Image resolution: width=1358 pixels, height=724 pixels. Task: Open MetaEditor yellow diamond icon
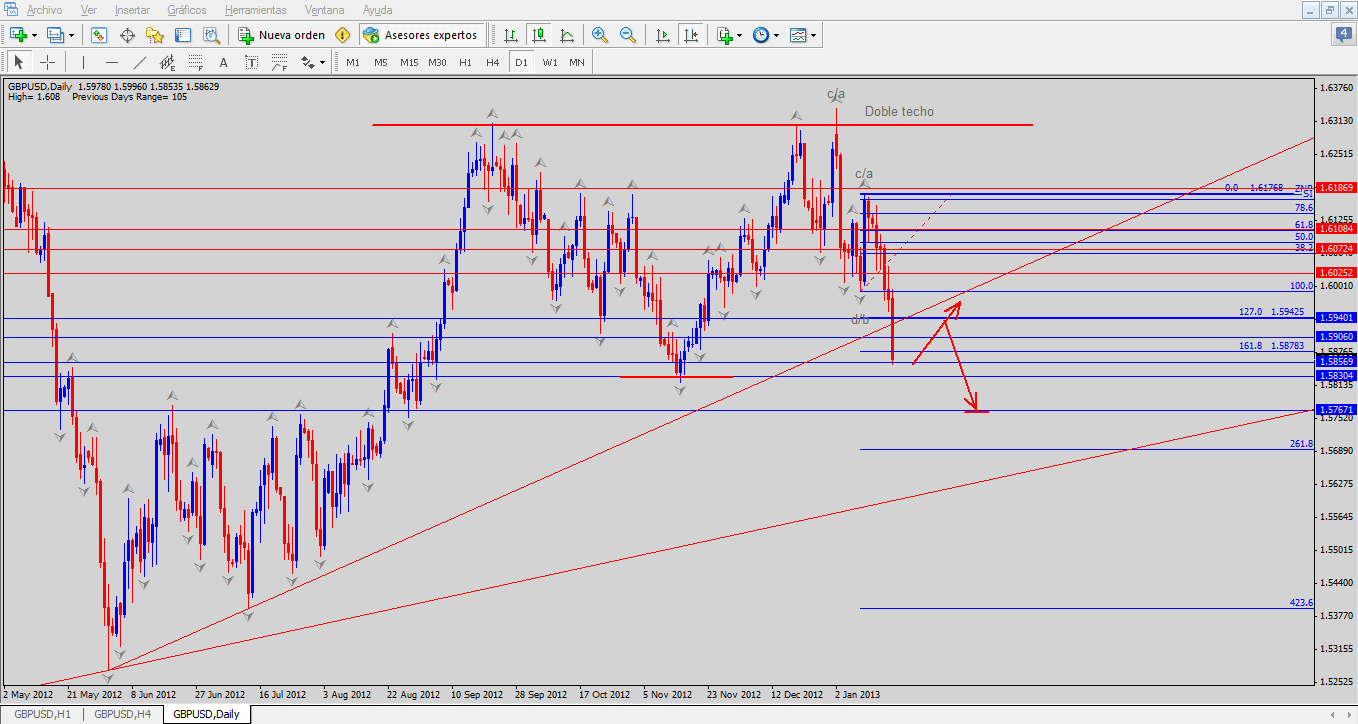343,35
